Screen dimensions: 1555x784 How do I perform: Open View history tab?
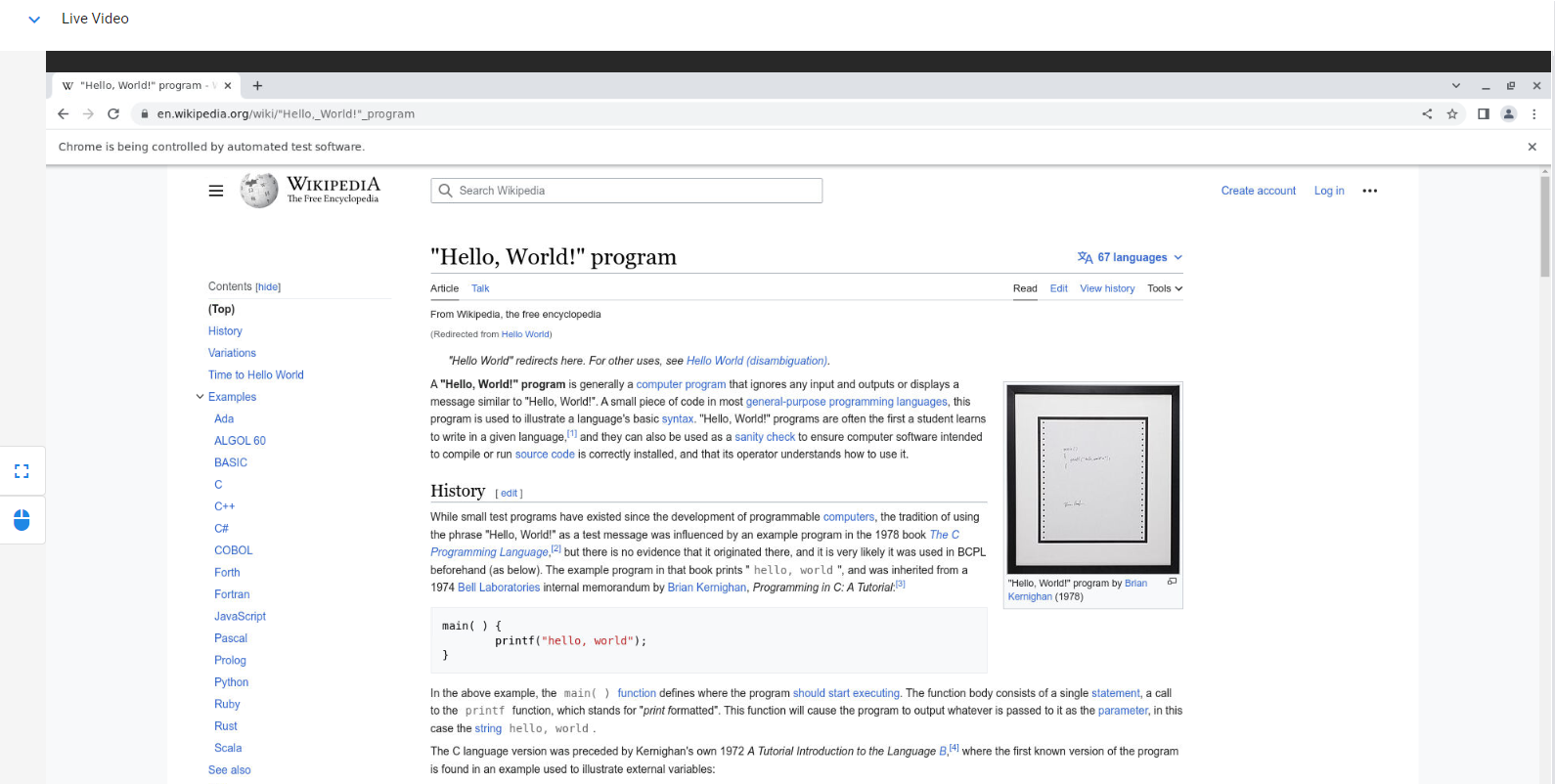point(1107,288)
